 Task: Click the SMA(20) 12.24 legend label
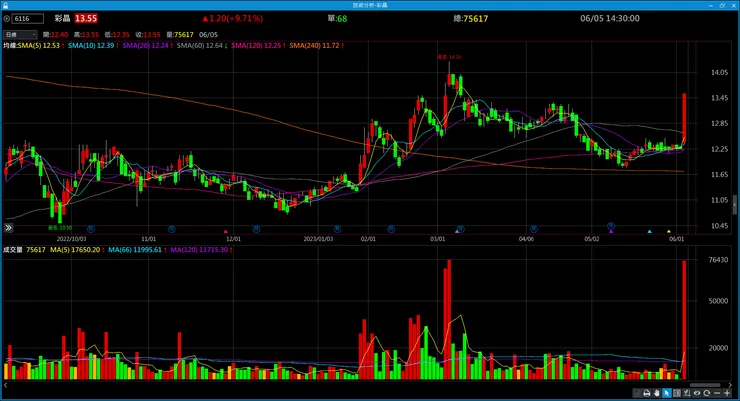[145, 45]
